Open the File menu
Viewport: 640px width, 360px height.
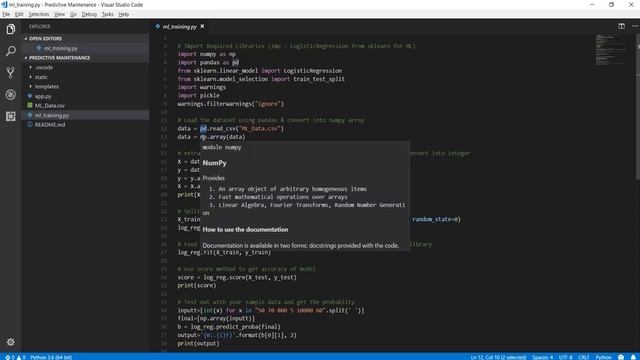(6, 14)
